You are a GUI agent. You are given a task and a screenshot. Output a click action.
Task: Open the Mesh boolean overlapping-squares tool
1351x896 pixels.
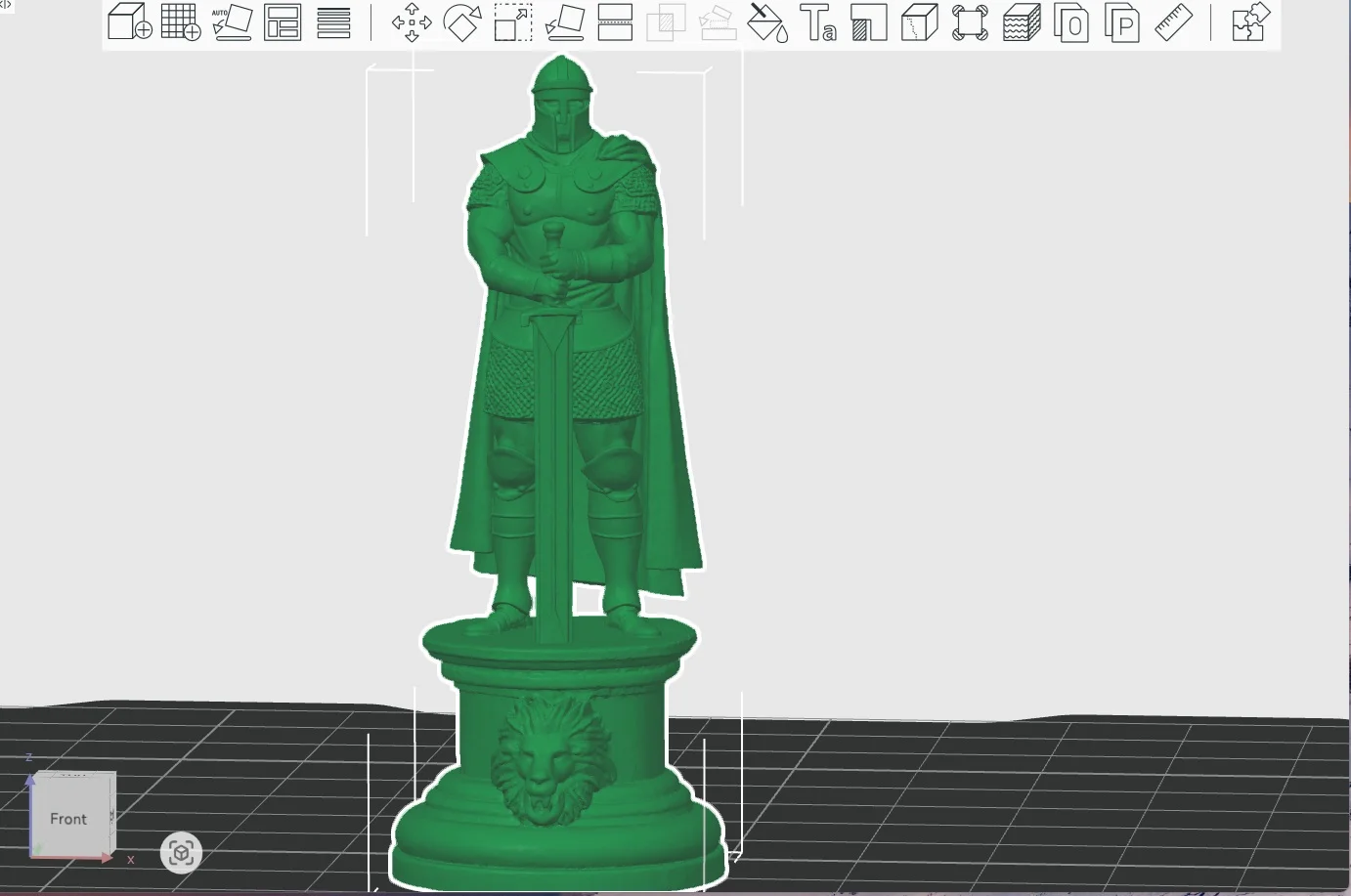click(666, 21)
